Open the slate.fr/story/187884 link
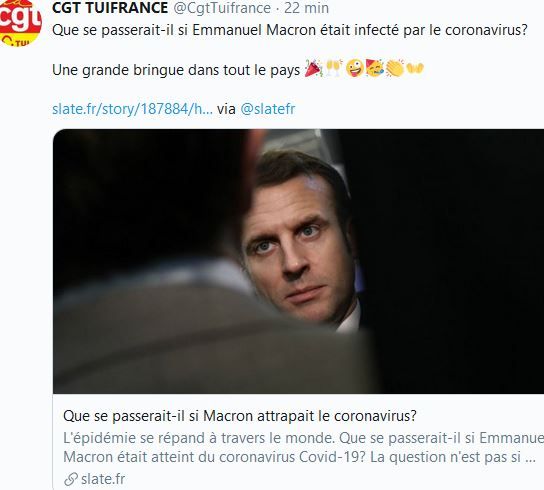The height and width of the screenshot is (490, 544). 132,109
